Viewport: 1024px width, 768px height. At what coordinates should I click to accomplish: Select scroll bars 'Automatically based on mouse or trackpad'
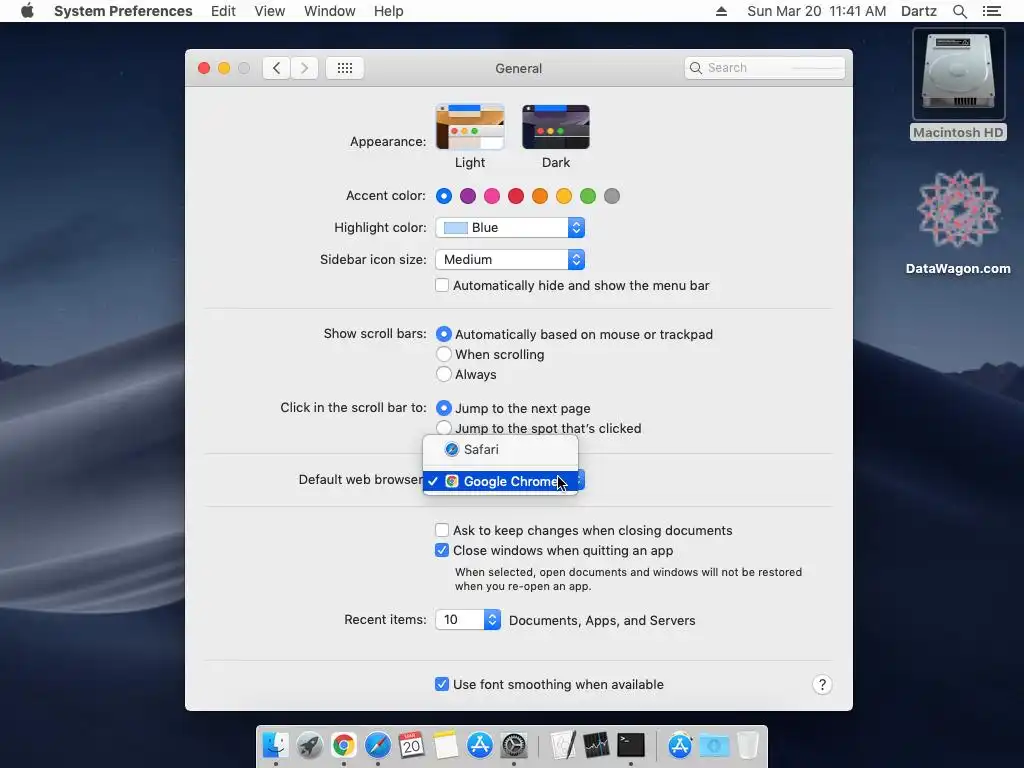point(443,334)
